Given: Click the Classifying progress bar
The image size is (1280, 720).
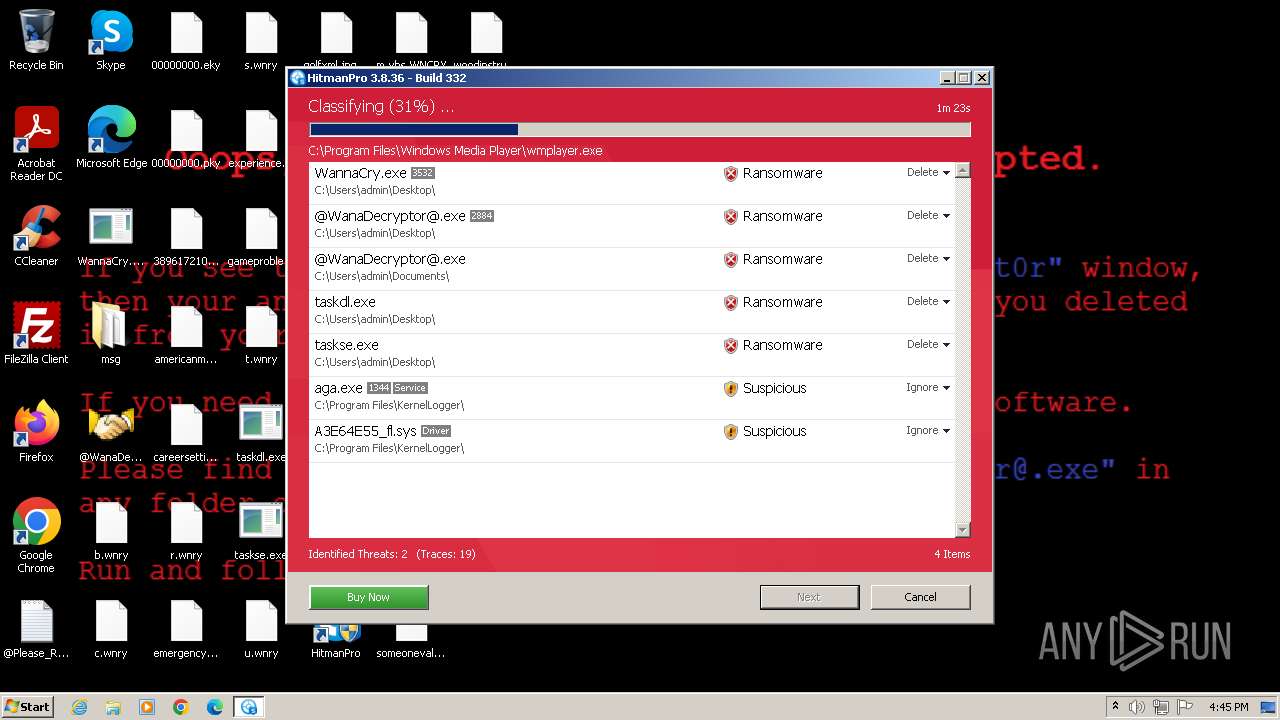Looking at the screenshot, I should pyautogui.click(x=640, y=129).
